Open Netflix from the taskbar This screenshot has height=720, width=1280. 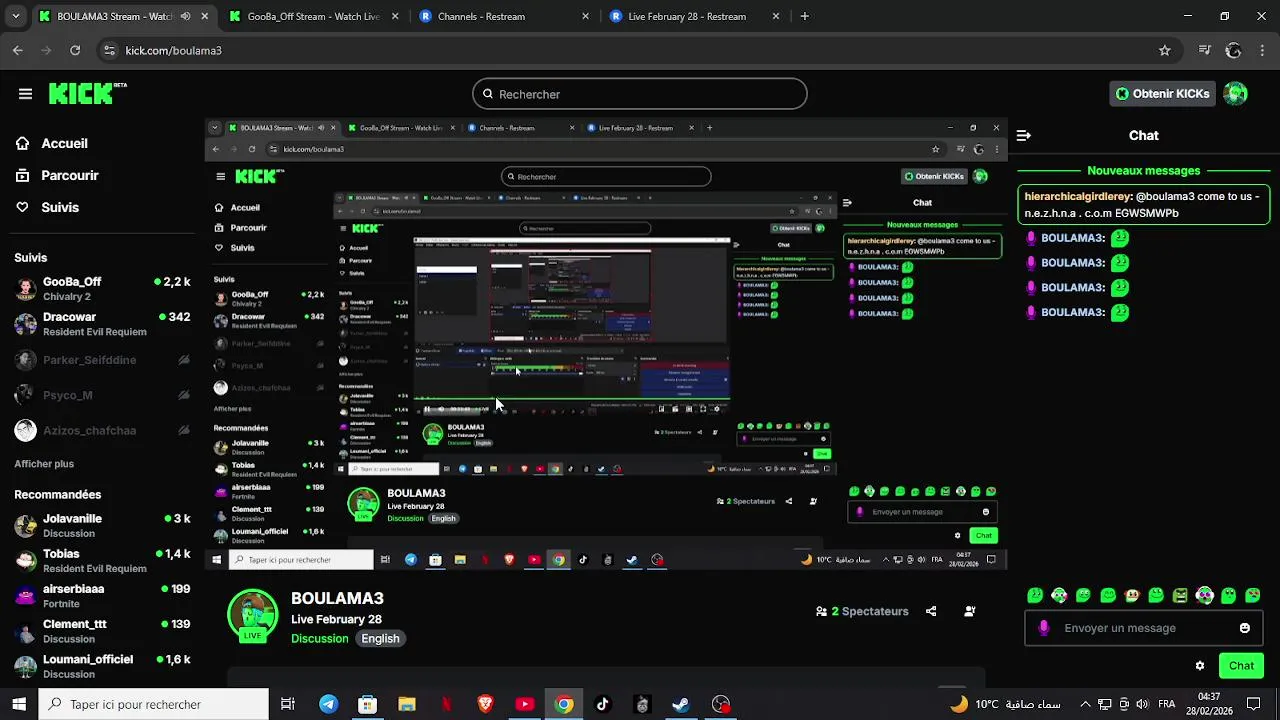(446, 704)
